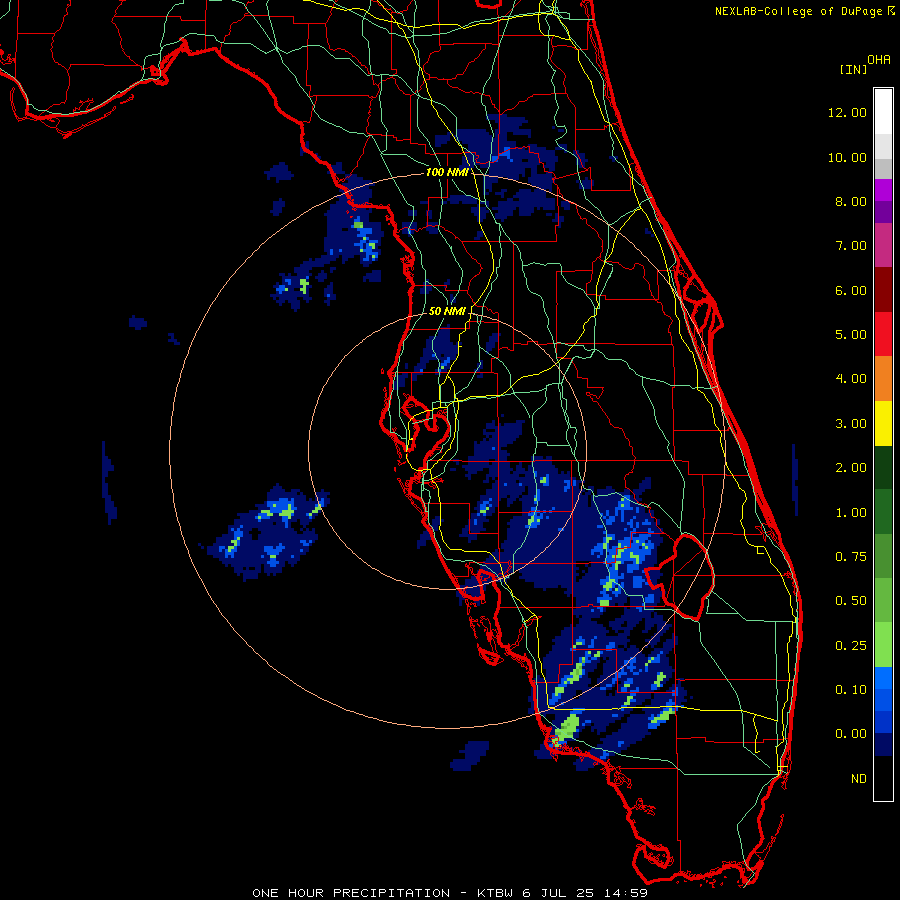Pick the orange 4.00 color swatch

(x=883, y=379)
